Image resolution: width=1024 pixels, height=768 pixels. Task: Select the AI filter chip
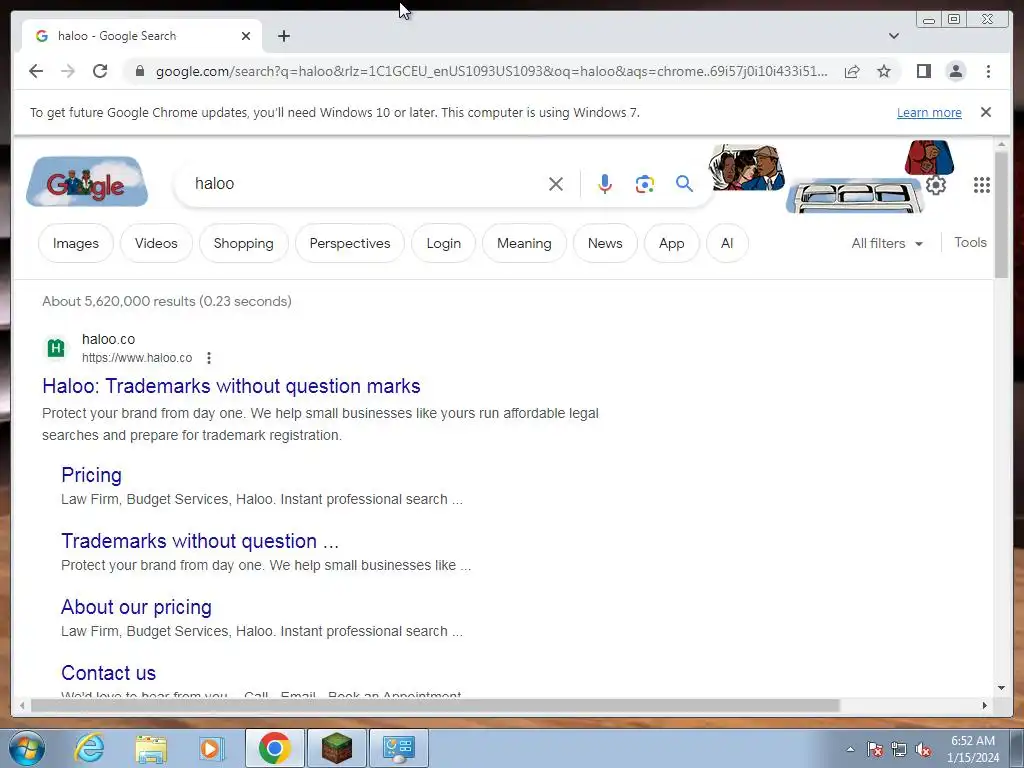pyautogui.click(x=727, y=244)
